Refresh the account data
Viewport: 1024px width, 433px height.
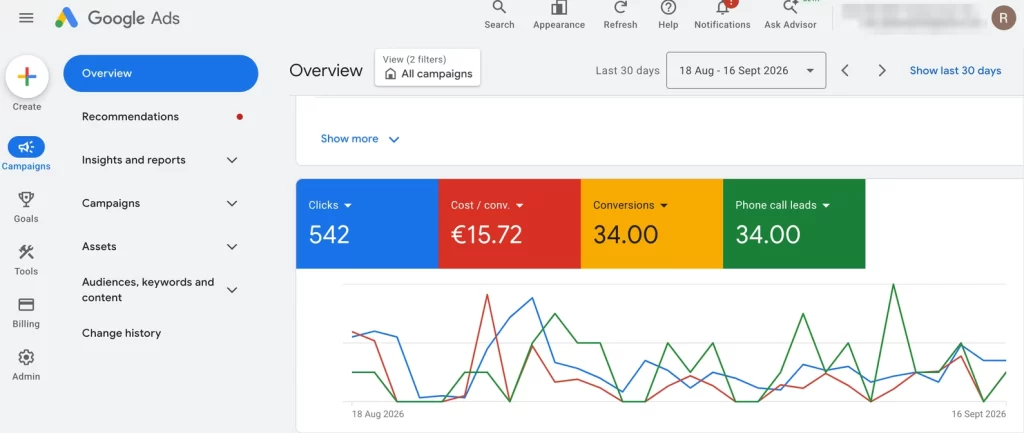pos(620,15)
